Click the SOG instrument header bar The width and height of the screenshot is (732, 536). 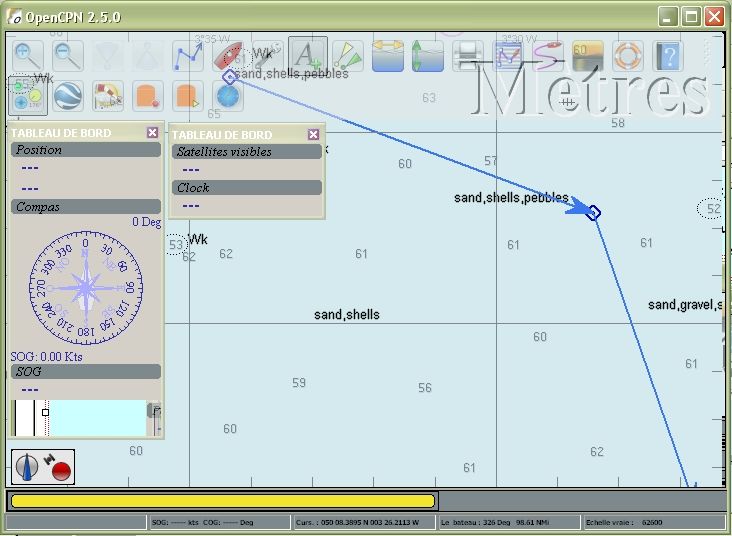[86, 372]
